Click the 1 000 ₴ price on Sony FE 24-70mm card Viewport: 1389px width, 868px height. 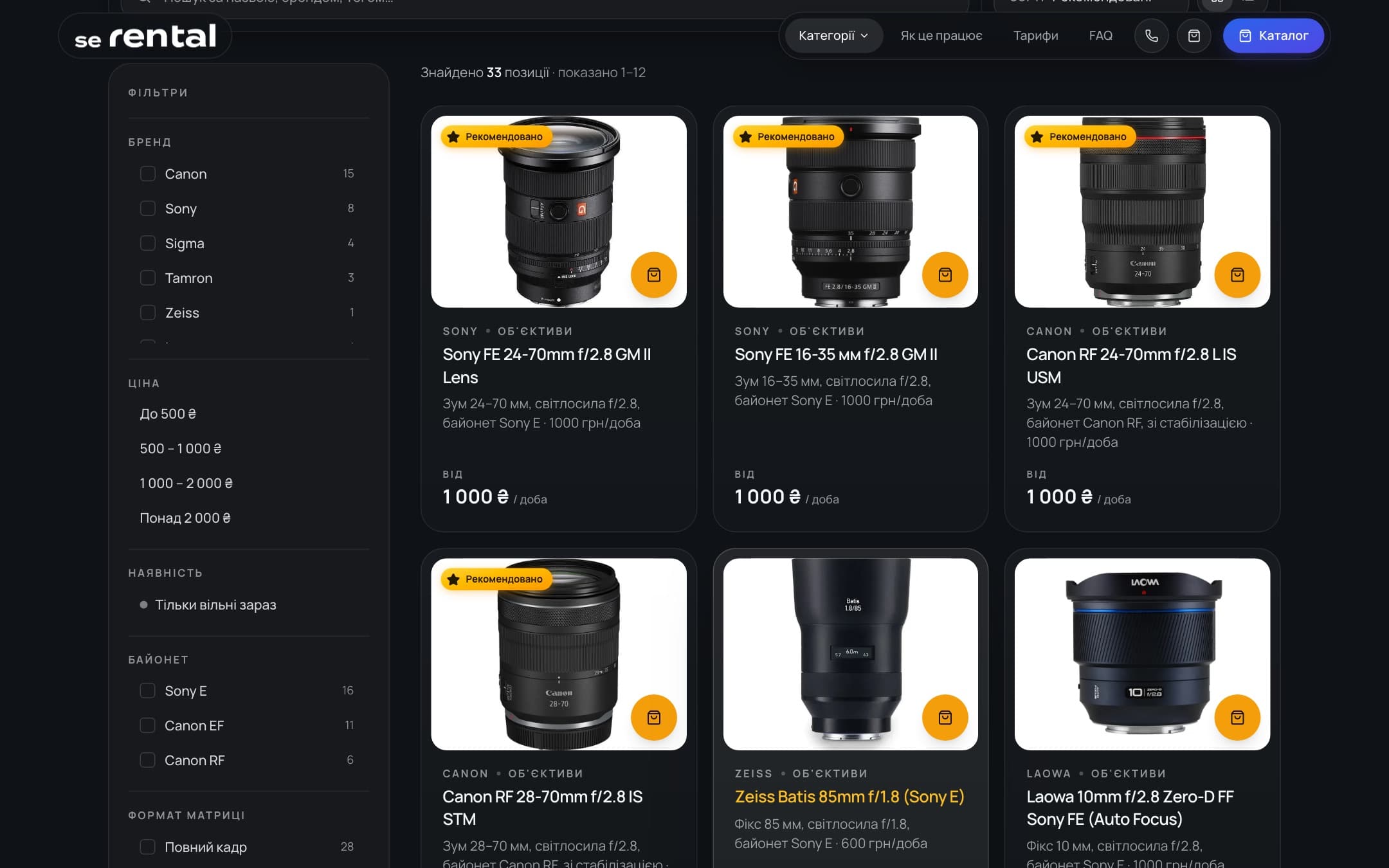pyautogui.click(x=475, y=497)
